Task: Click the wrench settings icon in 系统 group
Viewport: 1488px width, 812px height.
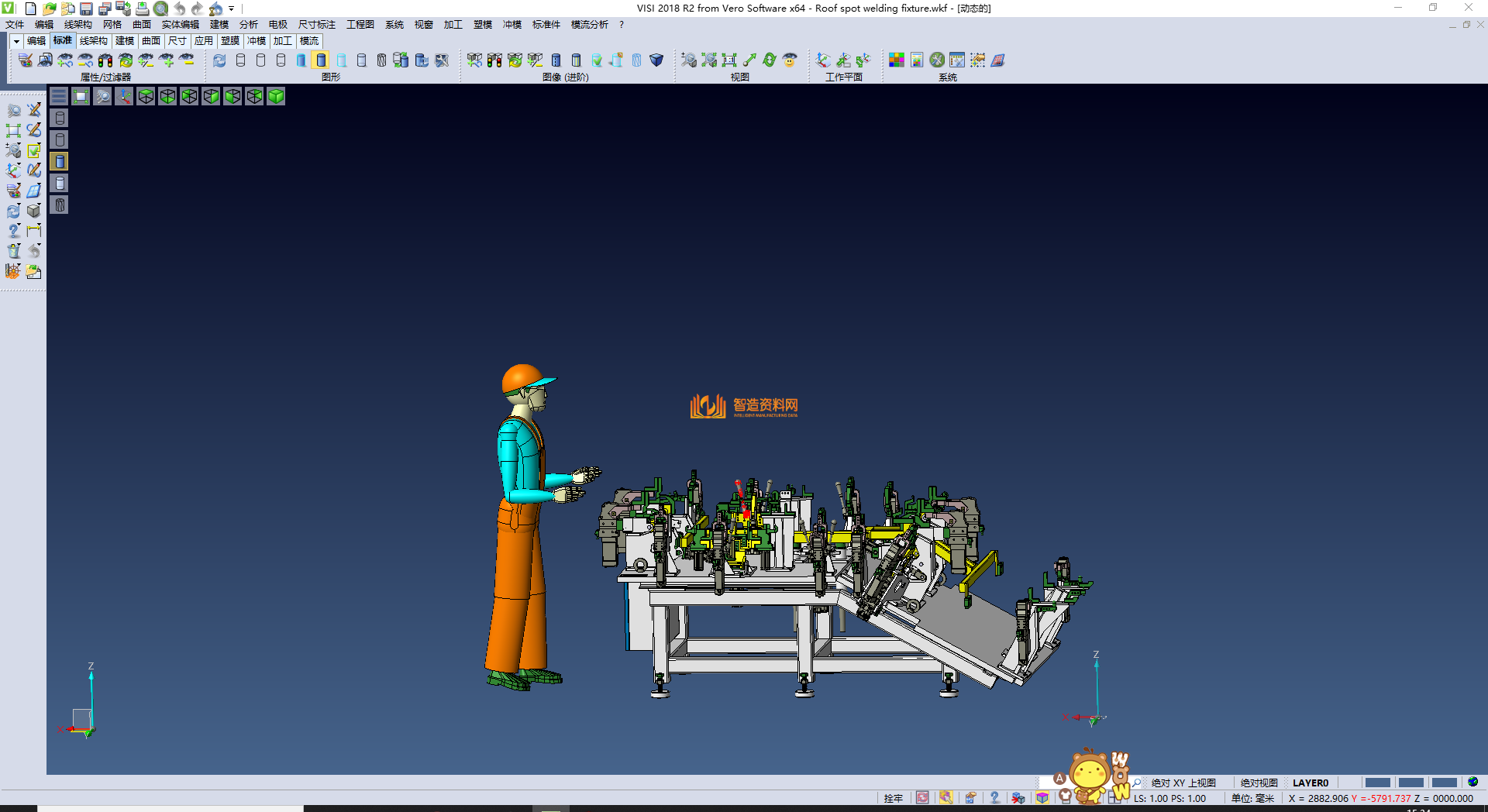Action: click(x=937, y=60)
